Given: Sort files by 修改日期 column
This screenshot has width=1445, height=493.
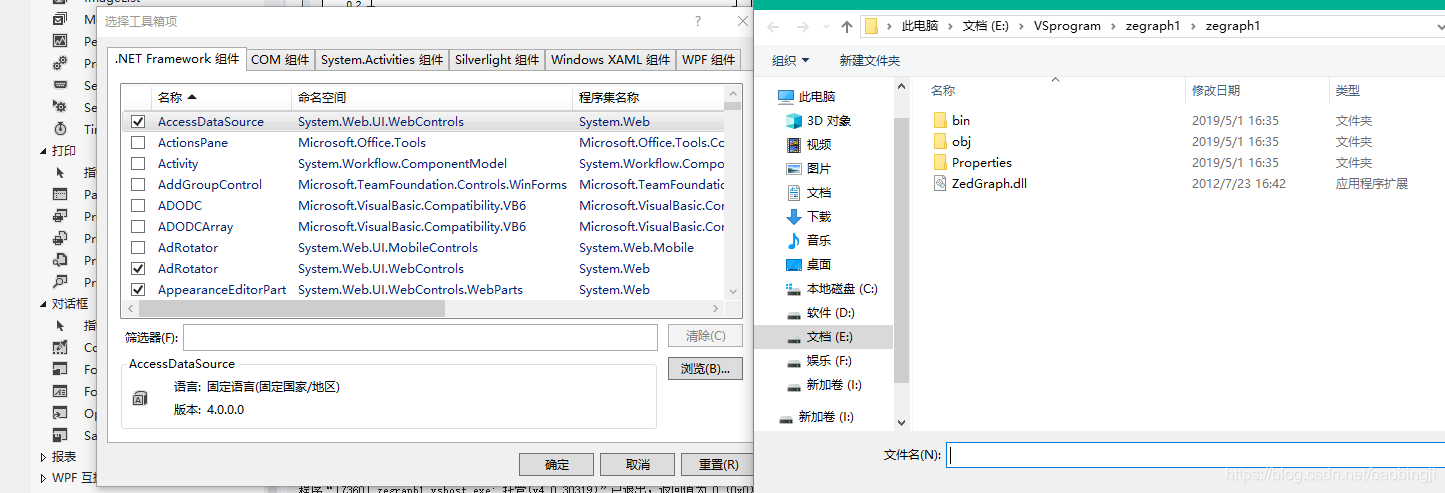Looking at the screenshot, I should pos(1216,91).
